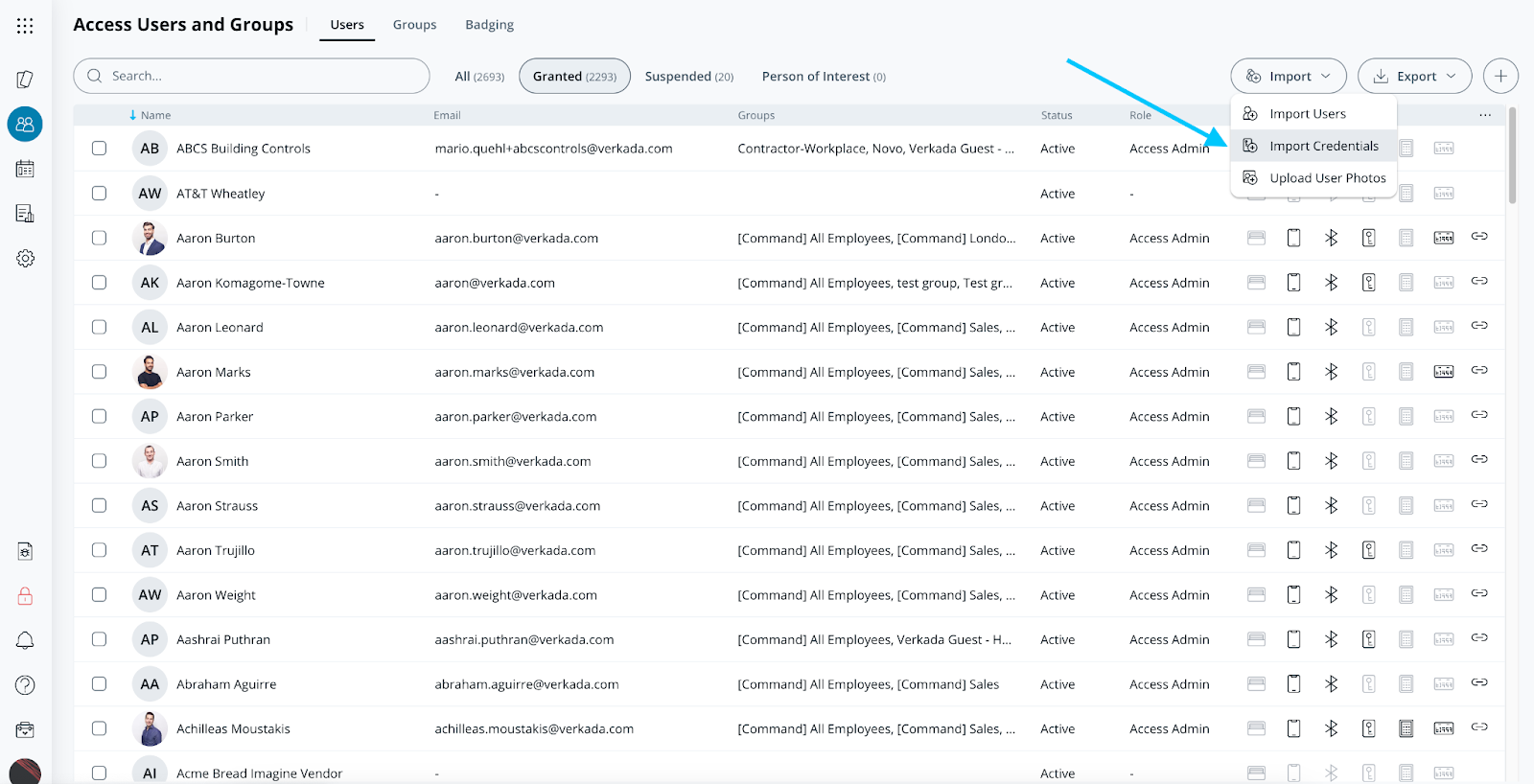The width and height of the screenshot is (1534, 784).
Task: Open the column options ellipsis menu
Action: coord(1484,115)
